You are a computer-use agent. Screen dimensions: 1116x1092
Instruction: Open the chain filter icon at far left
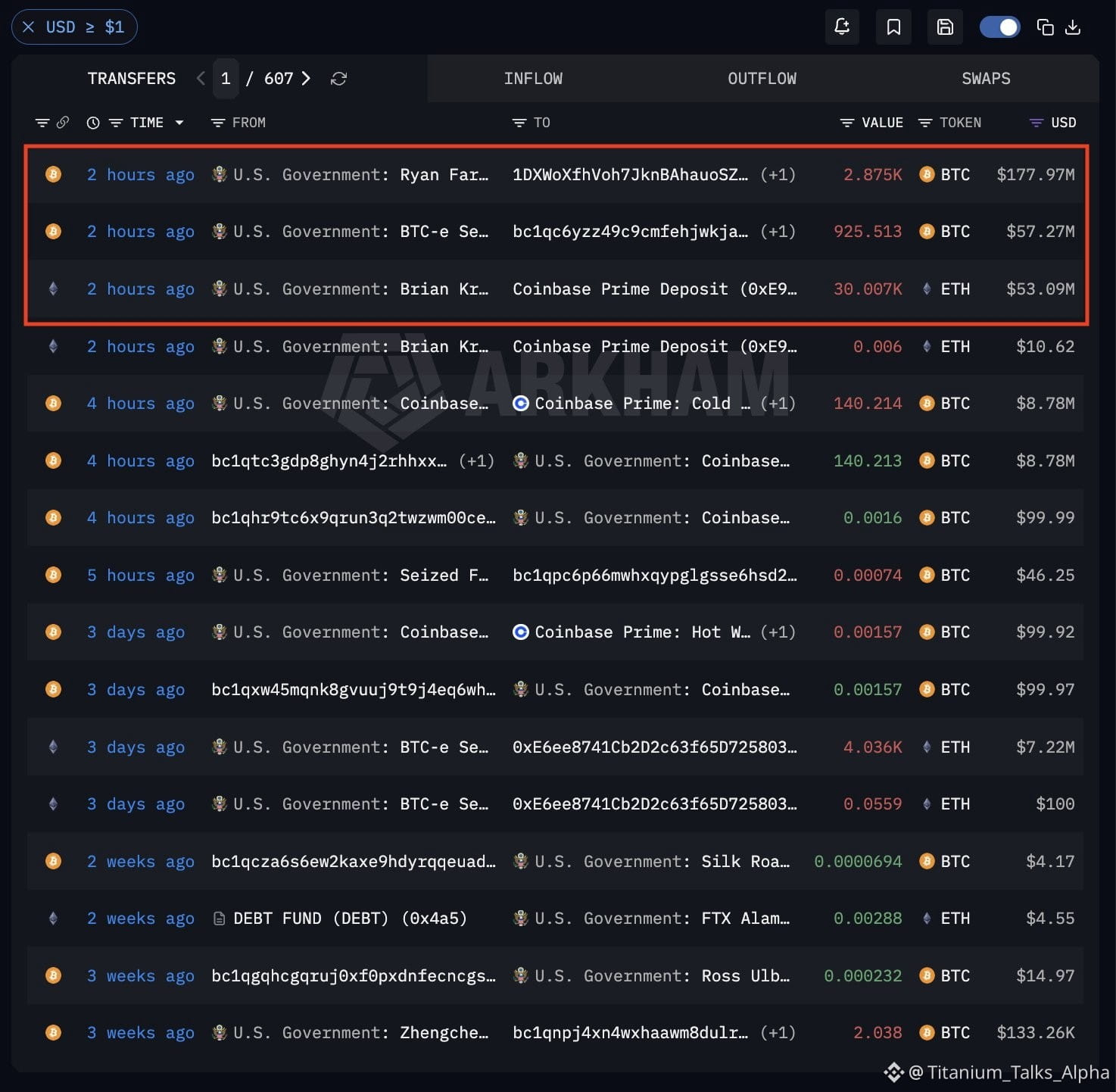[42, 123]
